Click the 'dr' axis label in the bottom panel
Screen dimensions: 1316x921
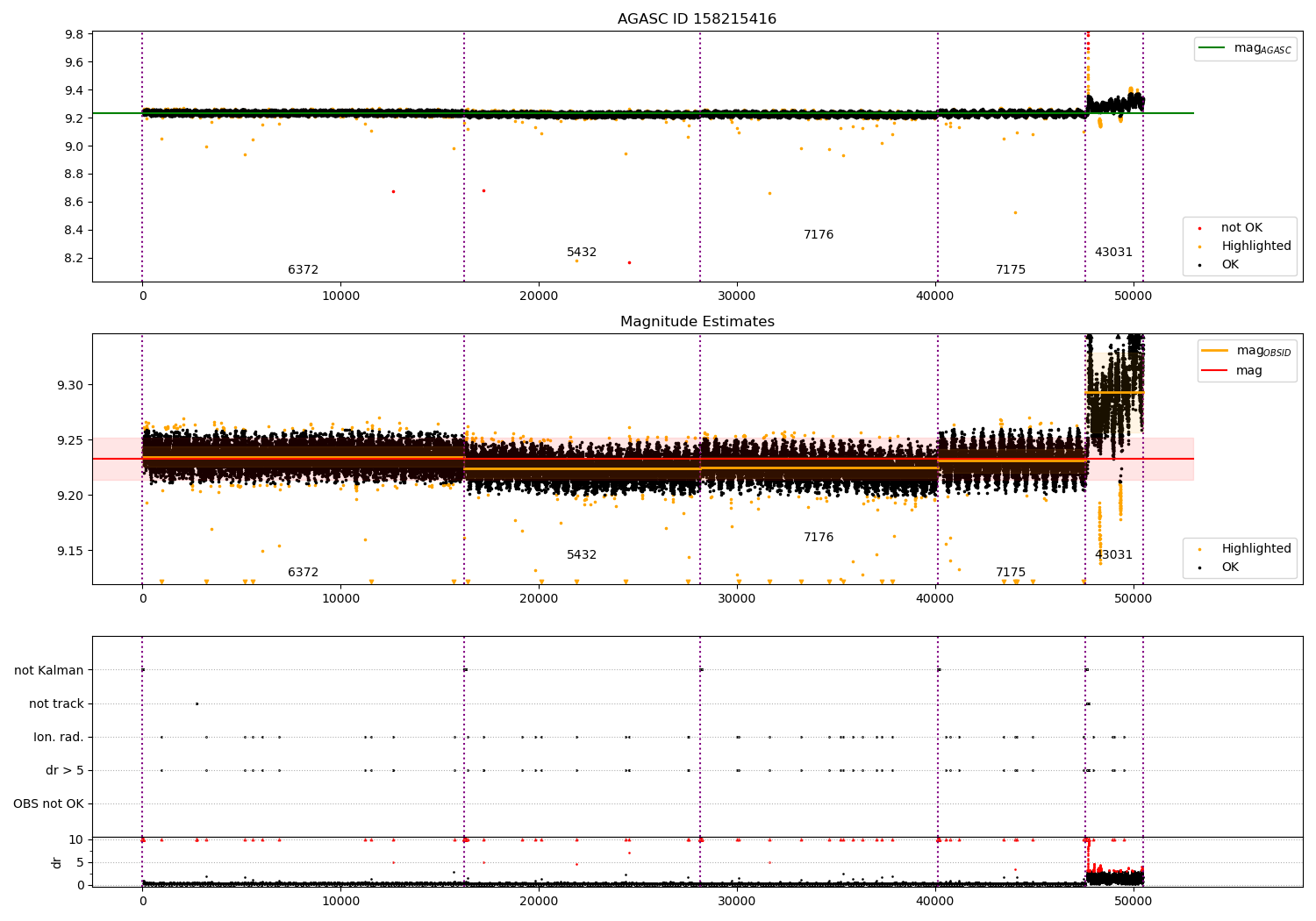(x=57, y=862)
